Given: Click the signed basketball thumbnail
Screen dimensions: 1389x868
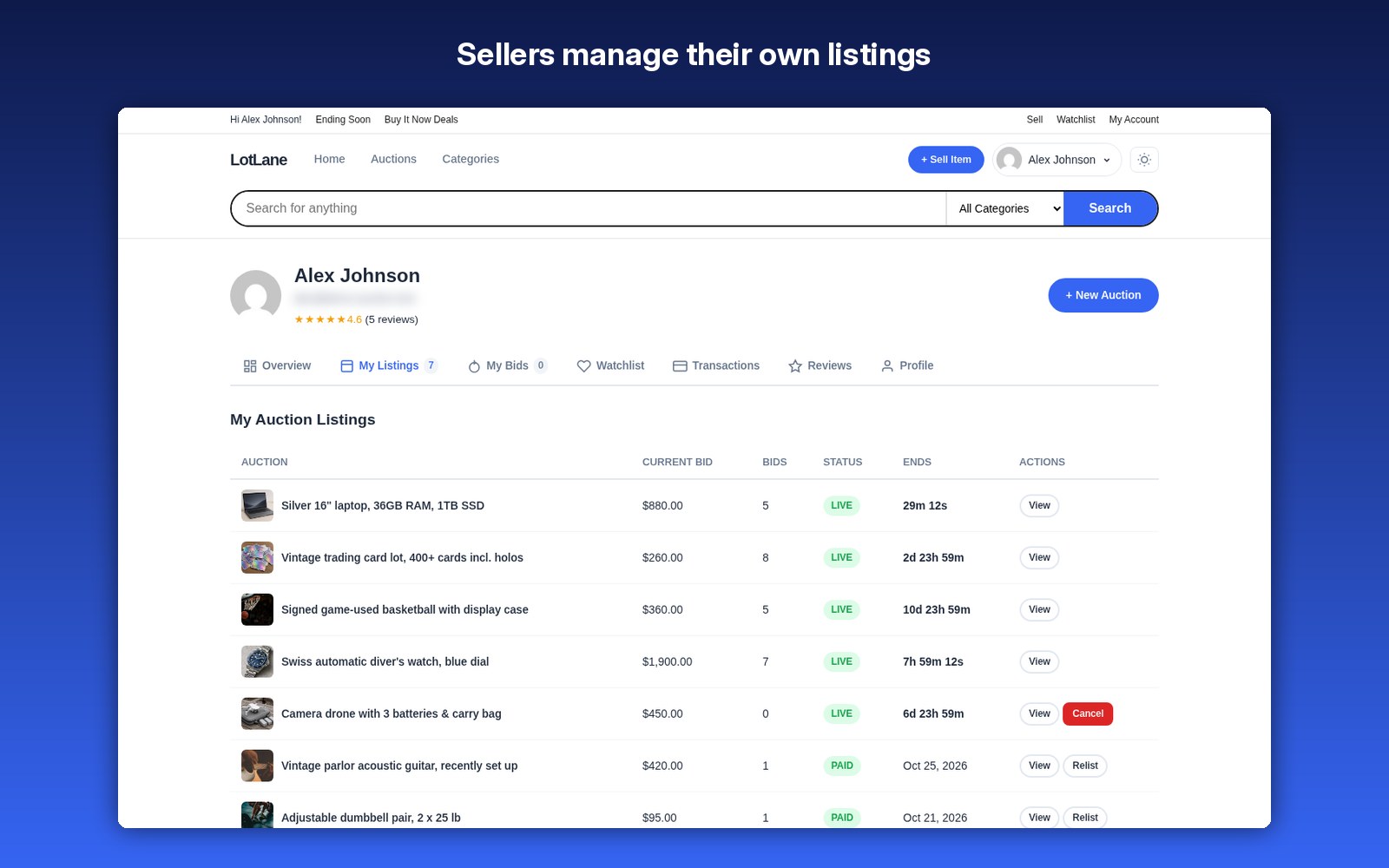Looking at the screenshot, I should [x=257, y=609].
